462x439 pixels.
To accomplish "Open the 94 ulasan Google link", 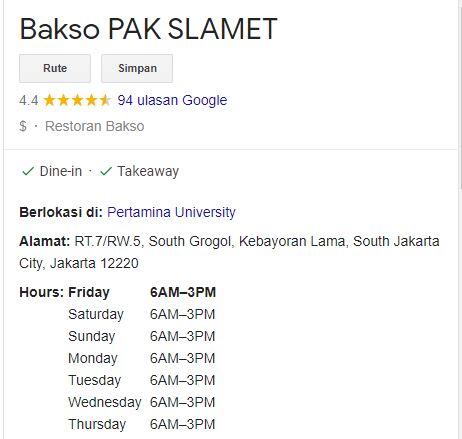I will coord(172,100).
